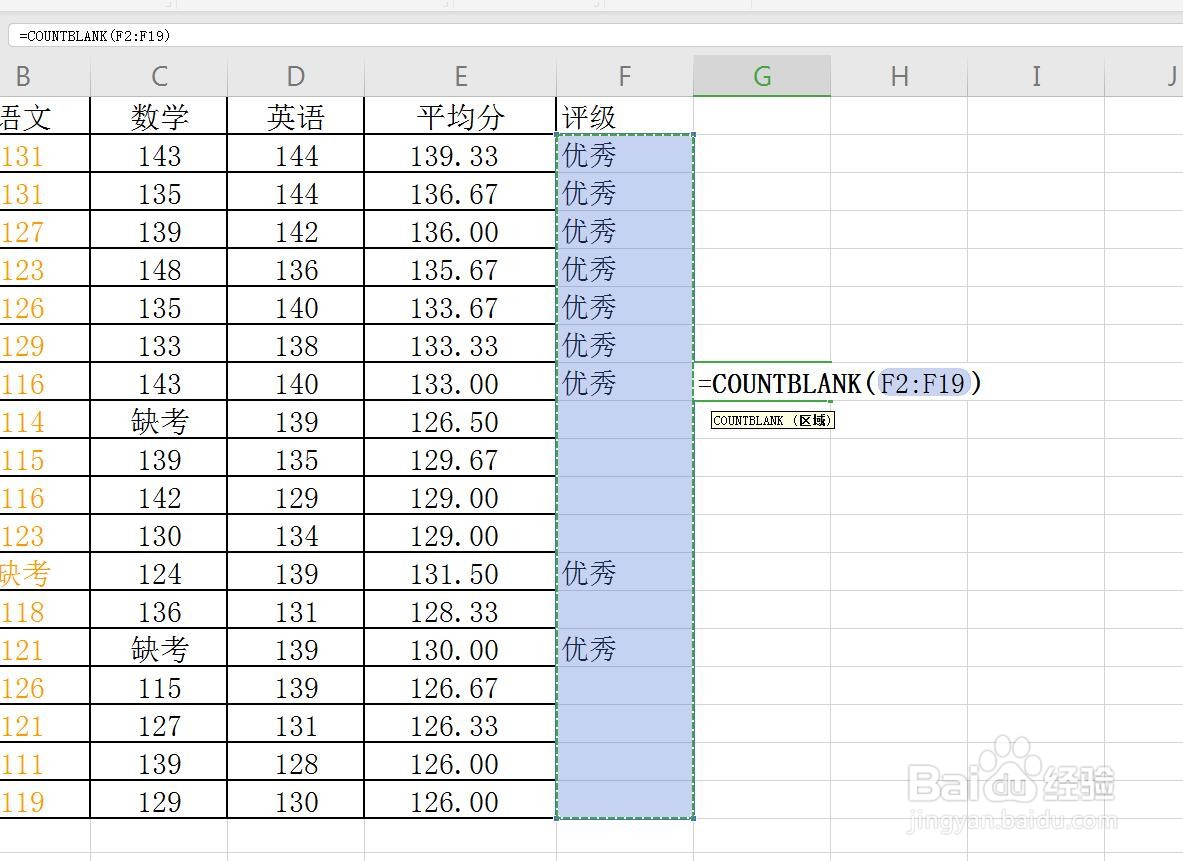
Task: Select column header E labeled 平均分
Action: (x=460, y=75)
